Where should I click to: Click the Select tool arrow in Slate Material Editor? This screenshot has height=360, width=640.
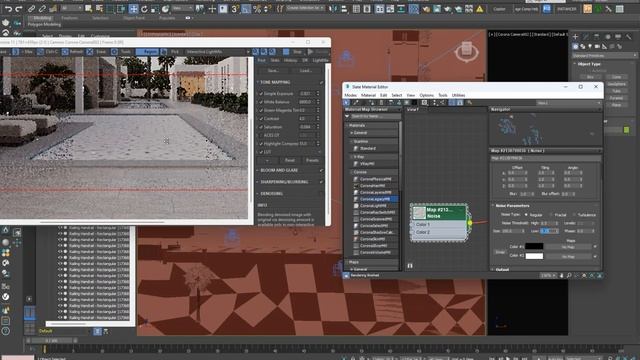tap(347, 102)
